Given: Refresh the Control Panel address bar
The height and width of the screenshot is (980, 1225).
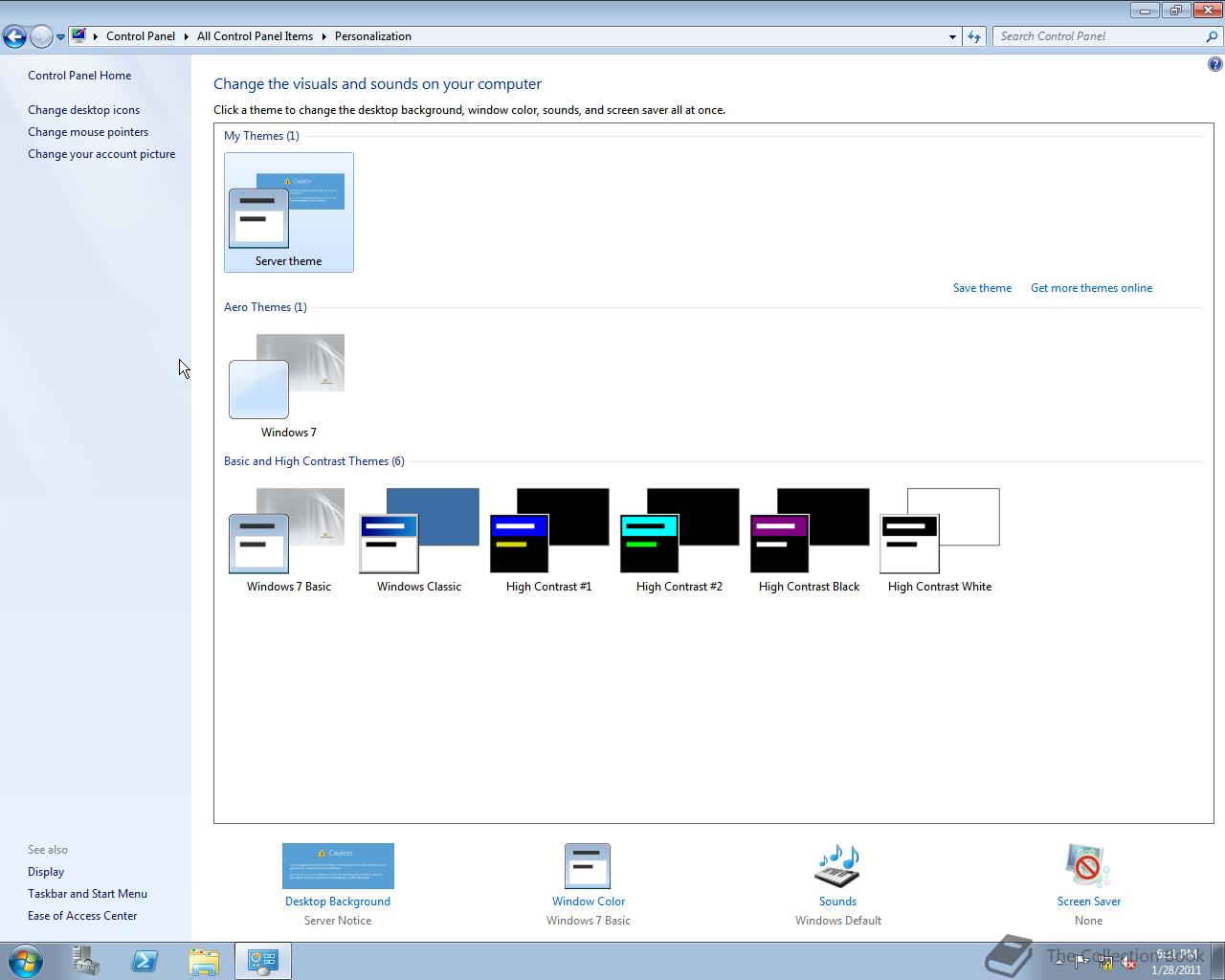Looking at the screenshot, I should (x=974, y=36).
